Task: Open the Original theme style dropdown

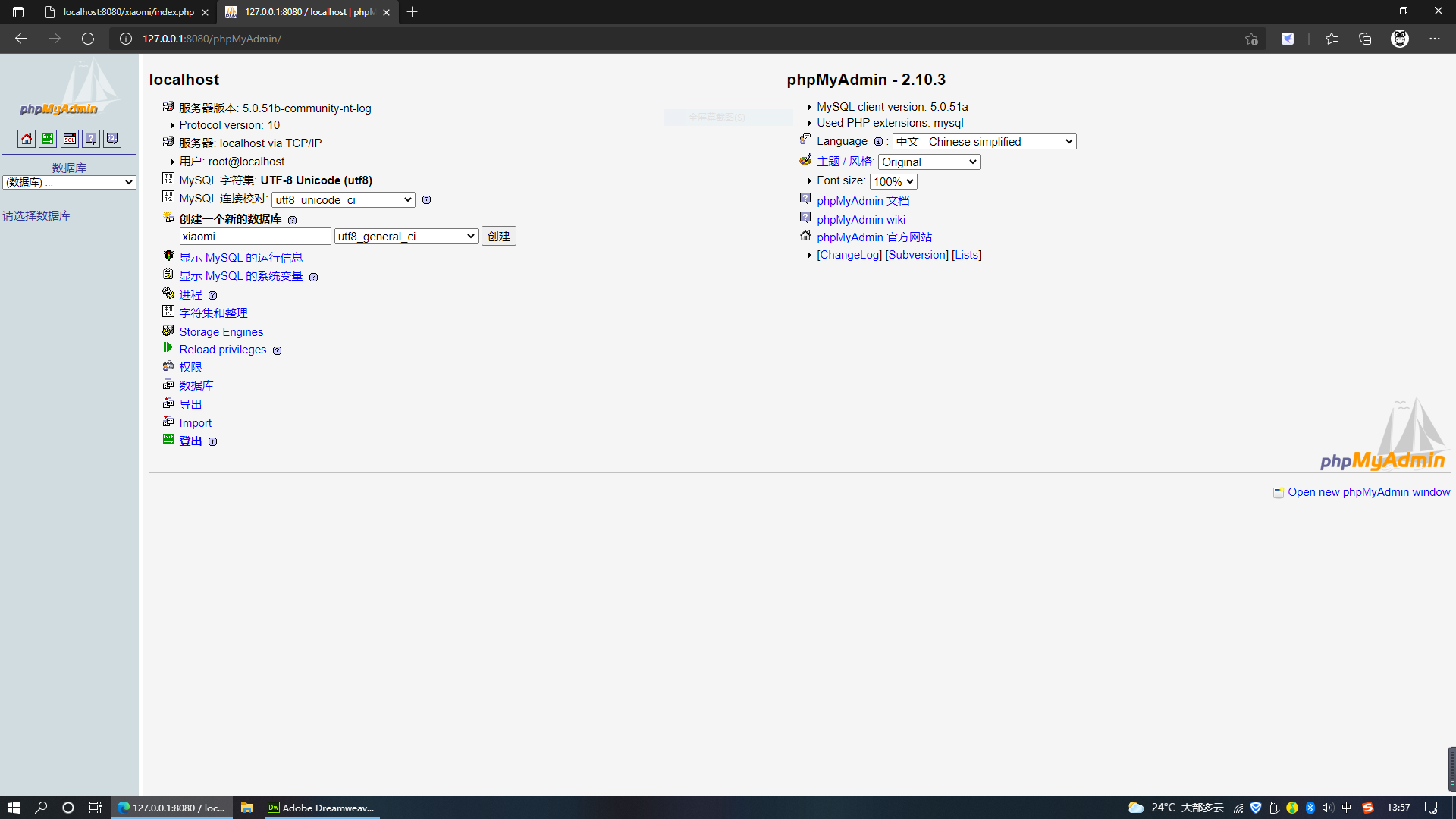Action: (929, 162)
